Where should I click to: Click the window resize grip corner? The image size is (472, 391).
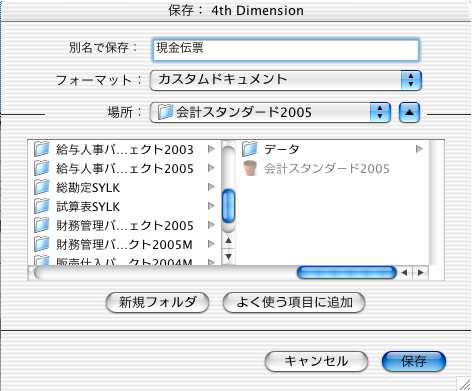click(x=464, y=383)
